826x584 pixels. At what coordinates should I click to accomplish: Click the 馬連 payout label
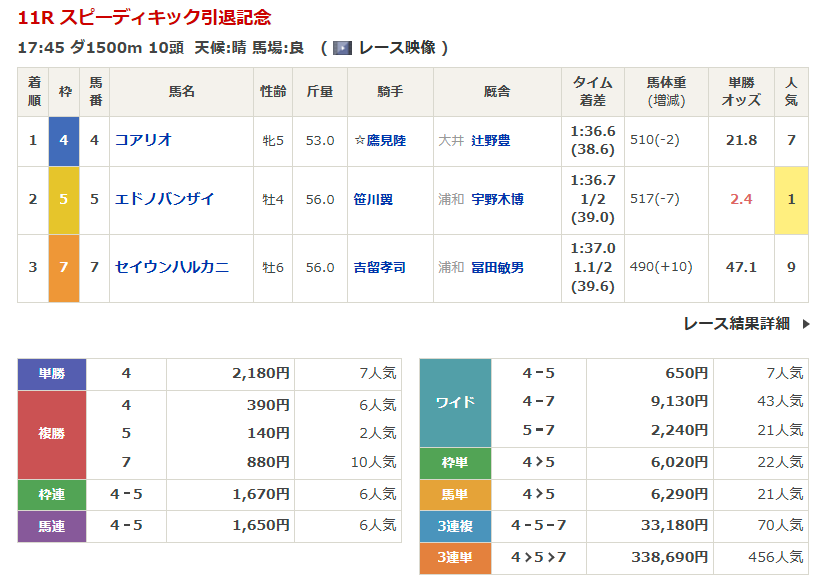pyautogui.click(x=52, y=526)
